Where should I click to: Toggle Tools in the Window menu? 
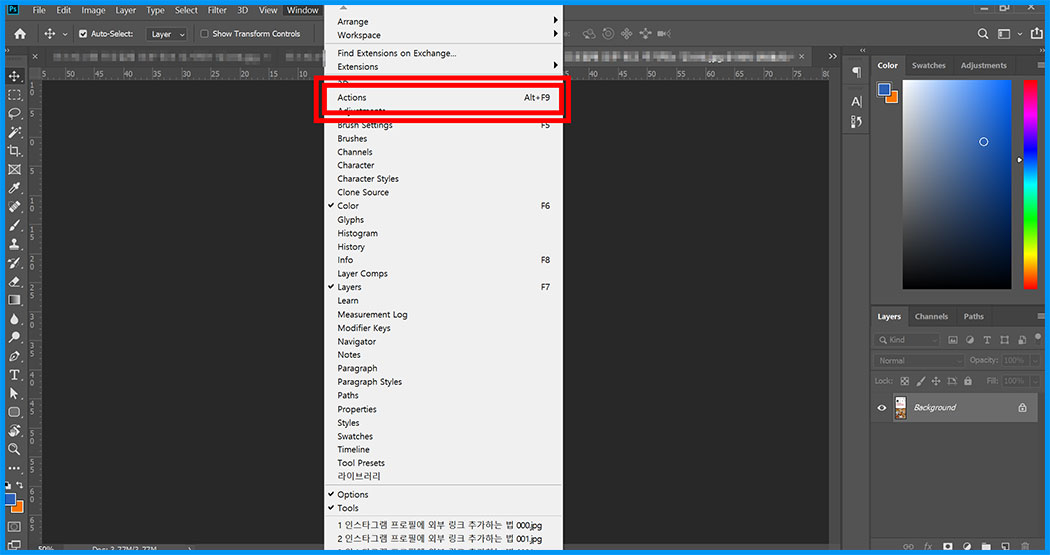[x=443, y=507]
